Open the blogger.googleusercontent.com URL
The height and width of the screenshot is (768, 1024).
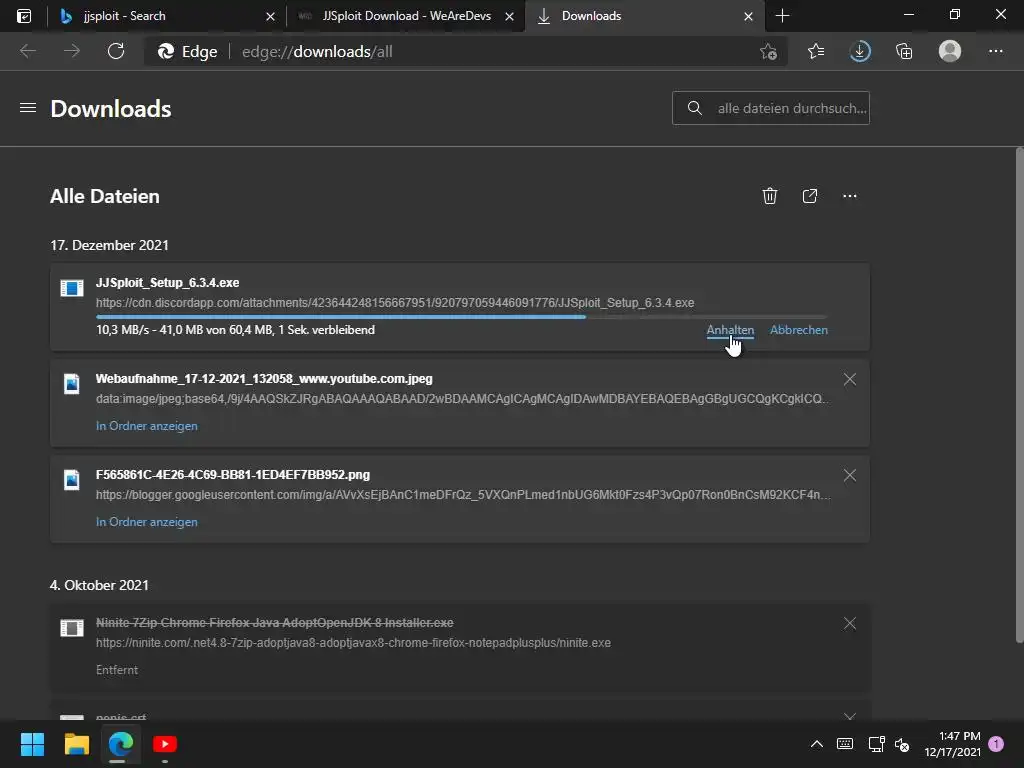[x=463, y=495]
